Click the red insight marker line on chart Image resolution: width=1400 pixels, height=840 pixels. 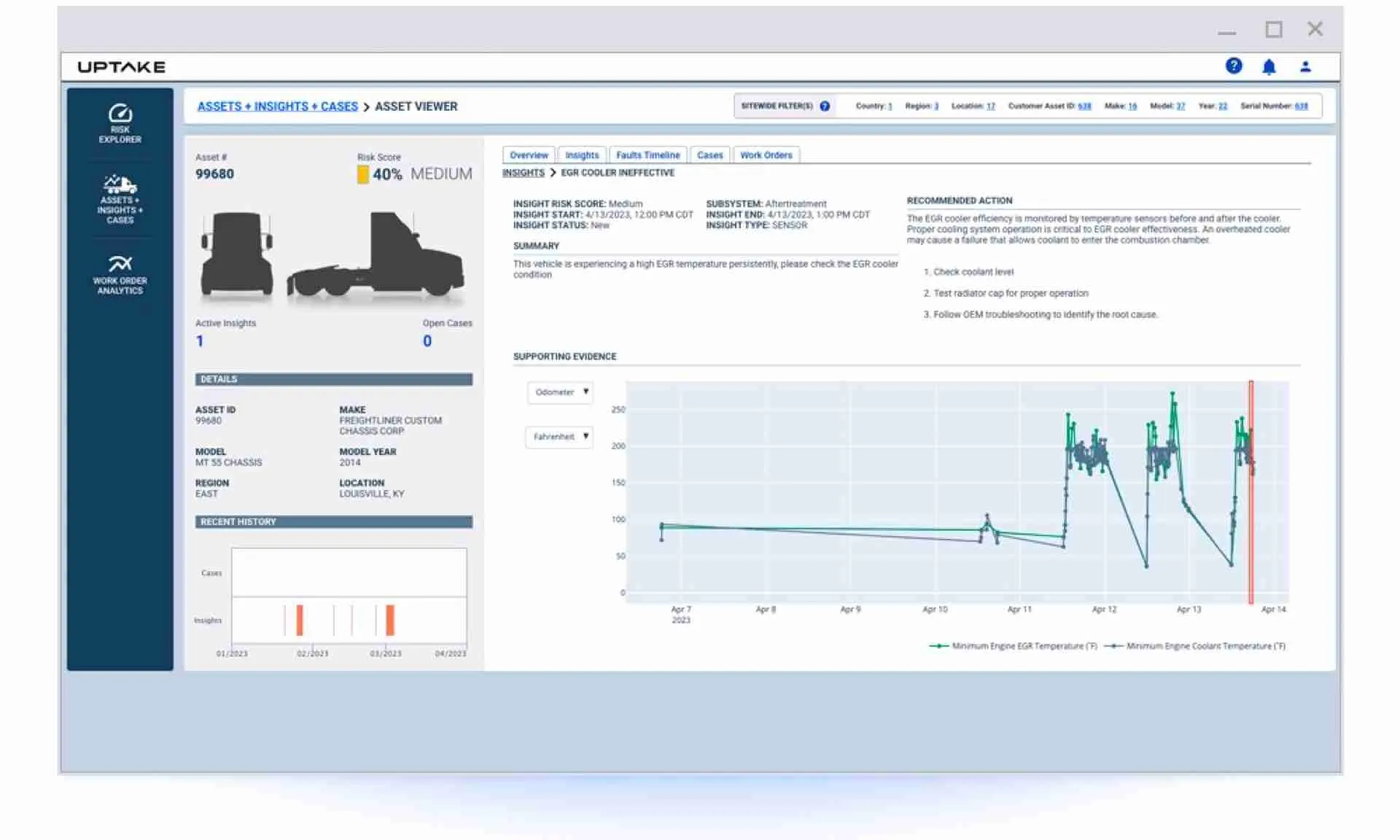pyautogui.click(x=1251, y=492)
